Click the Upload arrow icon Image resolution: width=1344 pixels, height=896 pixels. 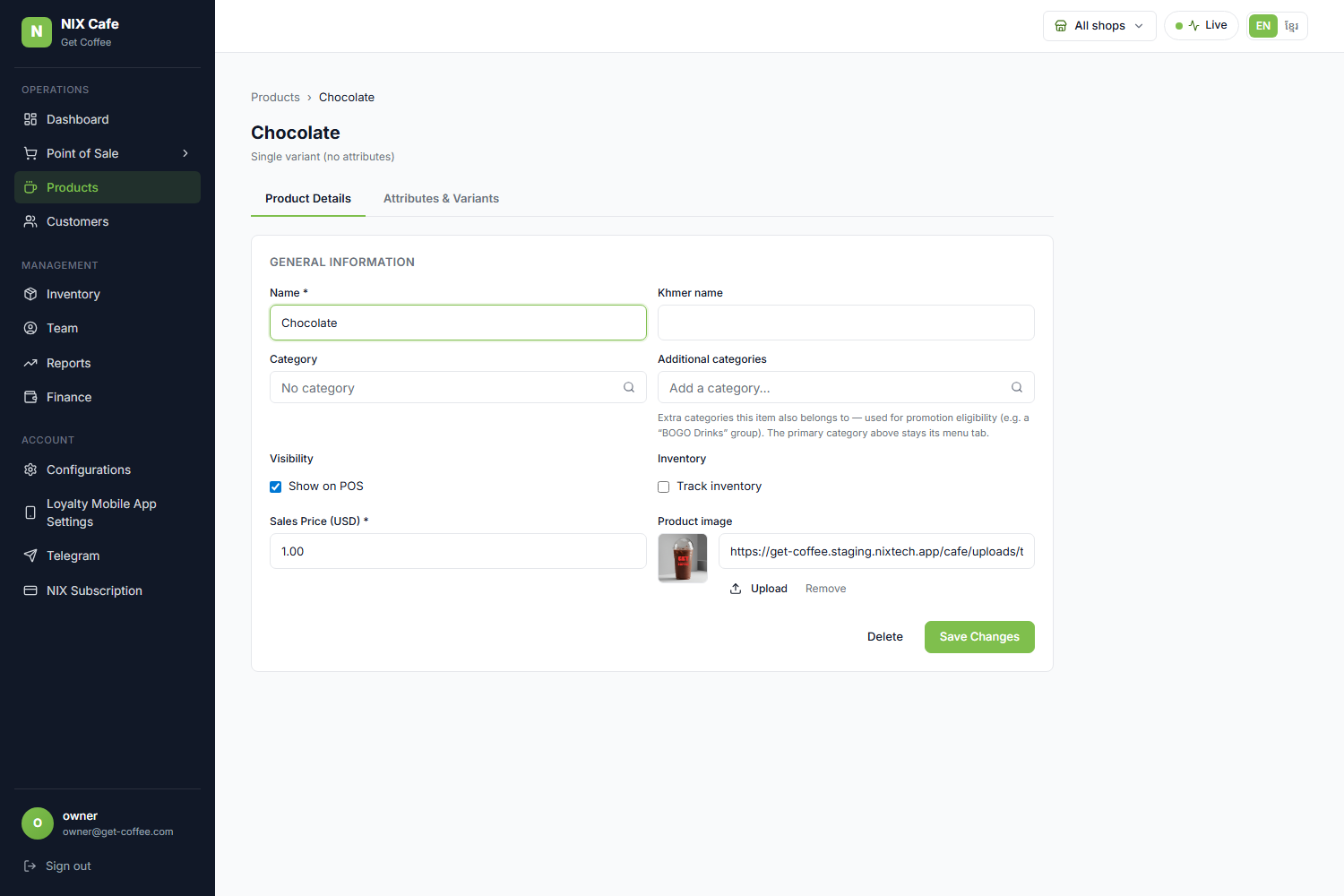point(736,589)
